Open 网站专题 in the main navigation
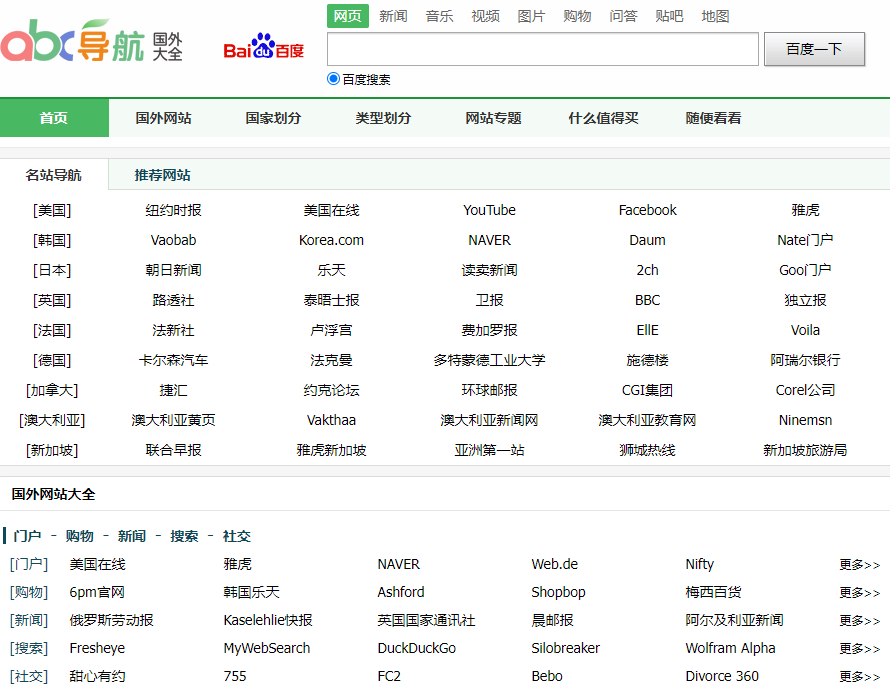This screenshot has width=890, height=699. click(x=493, y=118)
